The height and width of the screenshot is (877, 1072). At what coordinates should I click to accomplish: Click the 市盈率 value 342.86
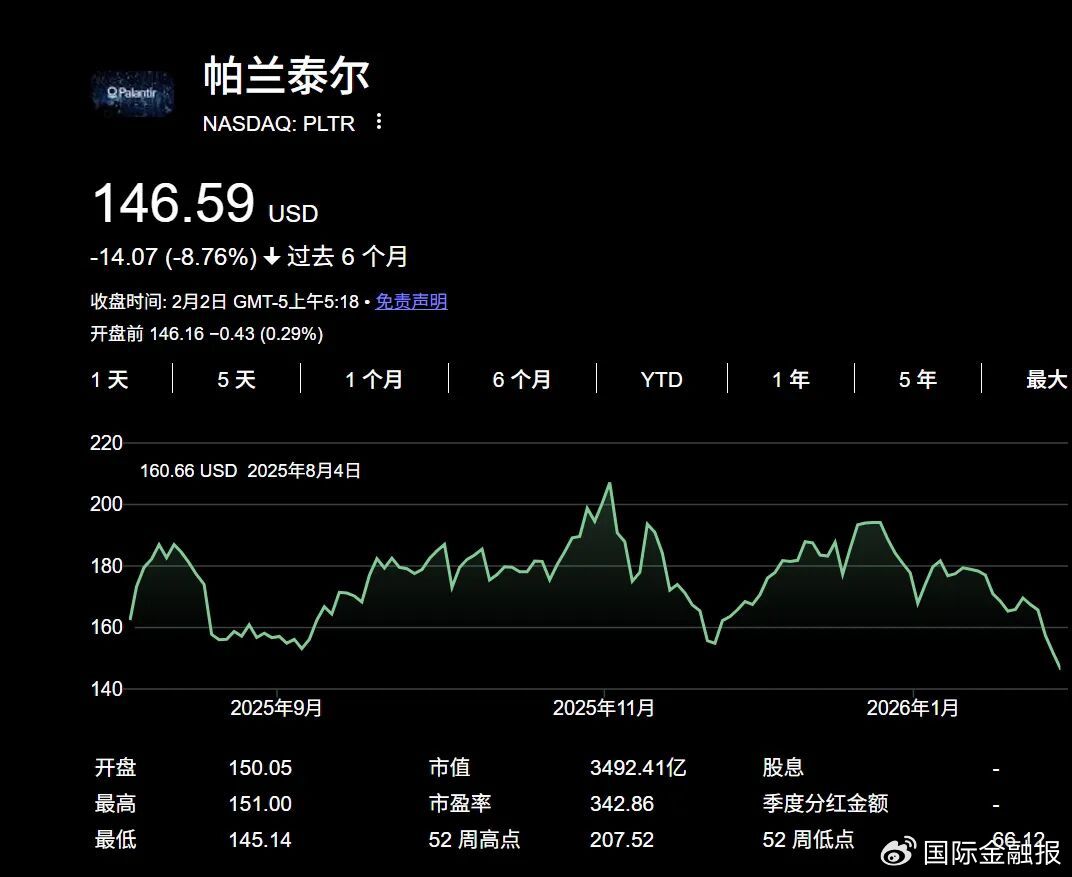tap(622, 804)
